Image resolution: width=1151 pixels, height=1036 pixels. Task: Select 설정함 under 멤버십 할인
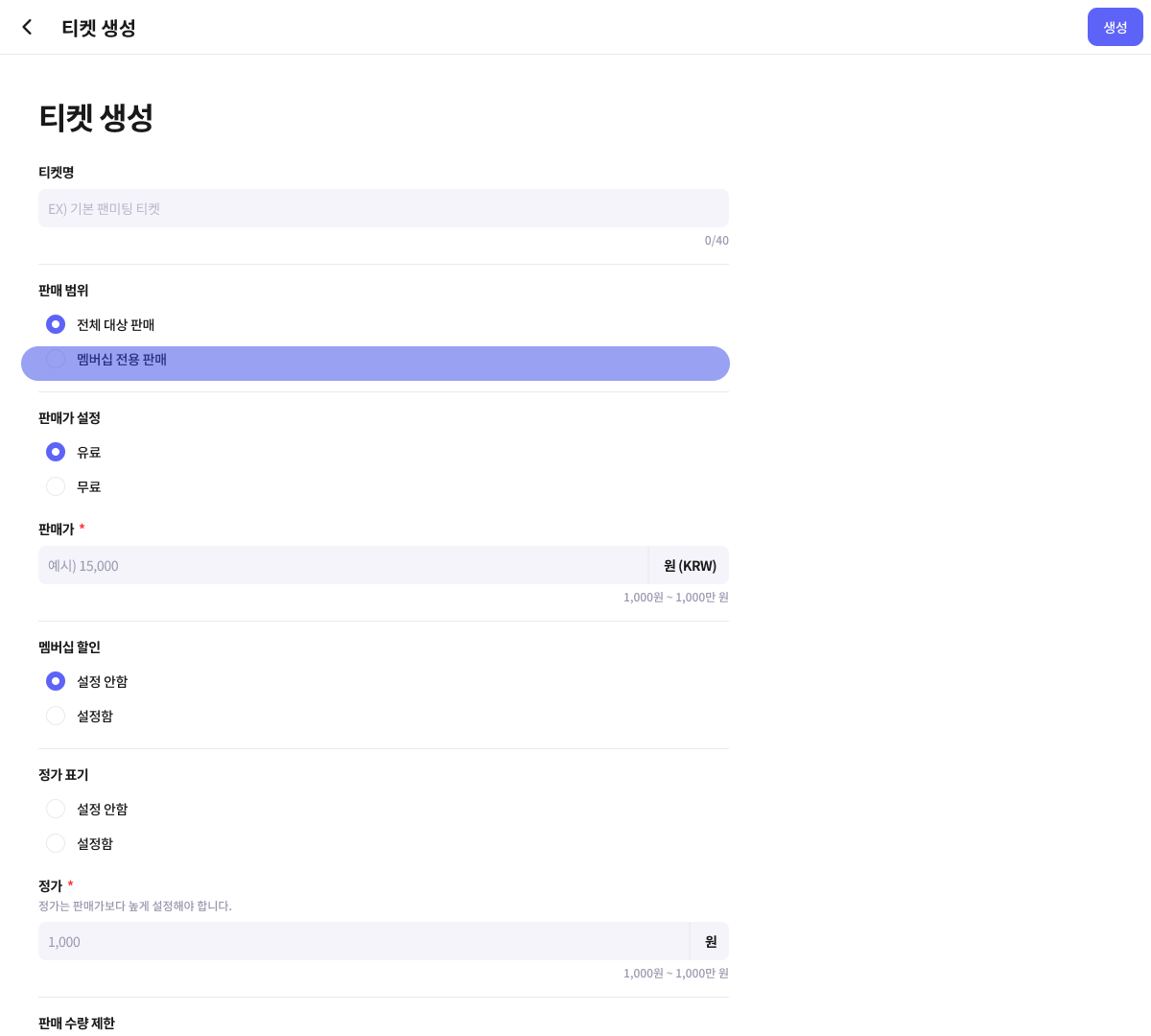point(56,716)
